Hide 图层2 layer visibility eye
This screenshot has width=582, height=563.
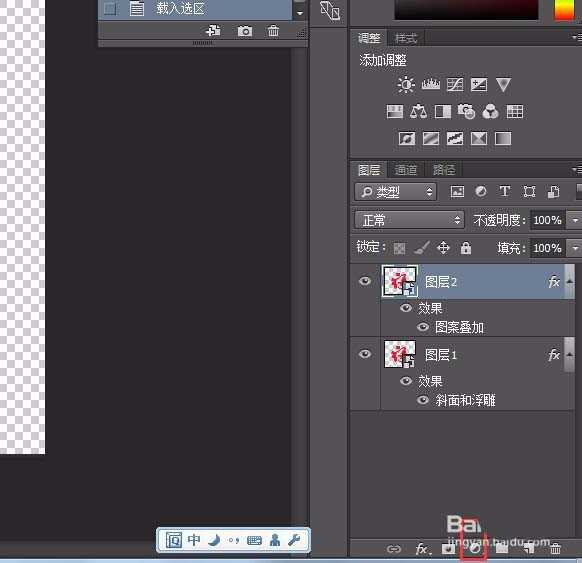pos(365,281)
